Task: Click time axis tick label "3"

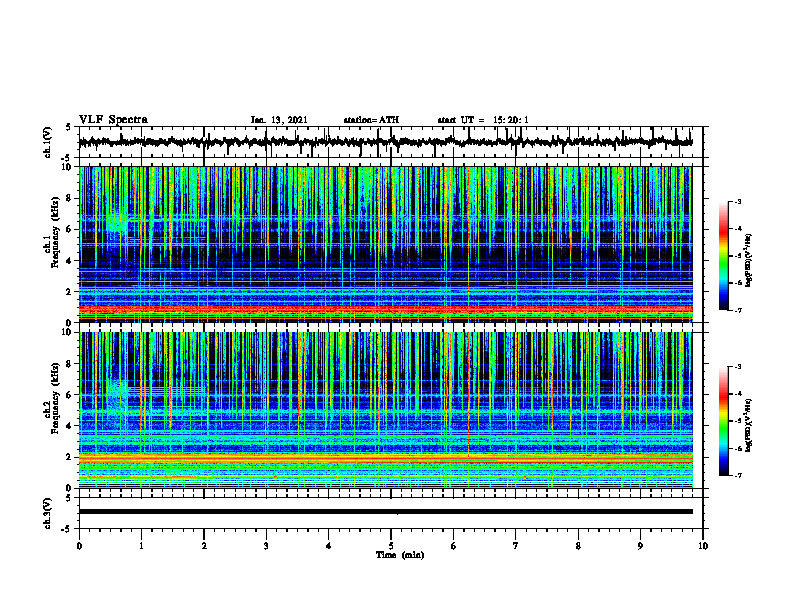Action: click(266, 546)
